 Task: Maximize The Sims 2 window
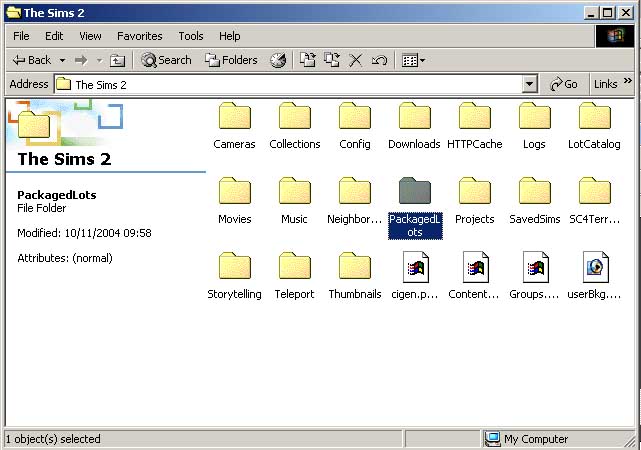click(607, 13)
